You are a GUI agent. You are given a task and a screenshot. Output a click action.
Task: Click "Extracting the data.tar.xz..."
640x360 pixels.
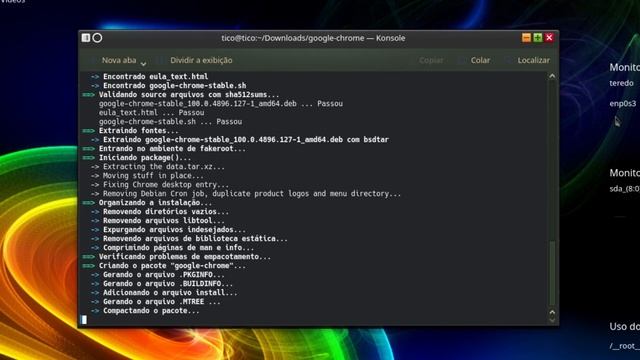pyautogui.click(x=164, y=167)
